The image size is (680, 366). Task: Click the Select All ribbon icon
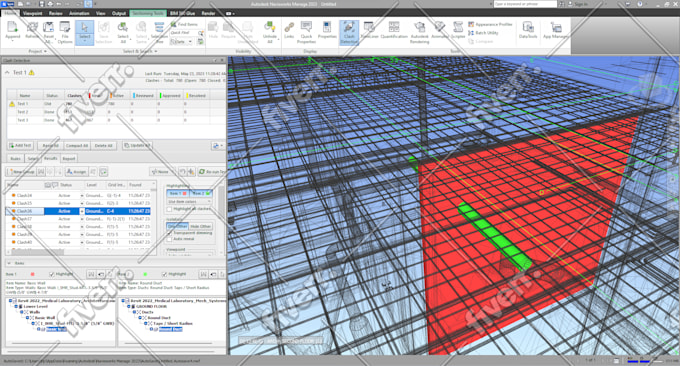[x=123, y=32]
